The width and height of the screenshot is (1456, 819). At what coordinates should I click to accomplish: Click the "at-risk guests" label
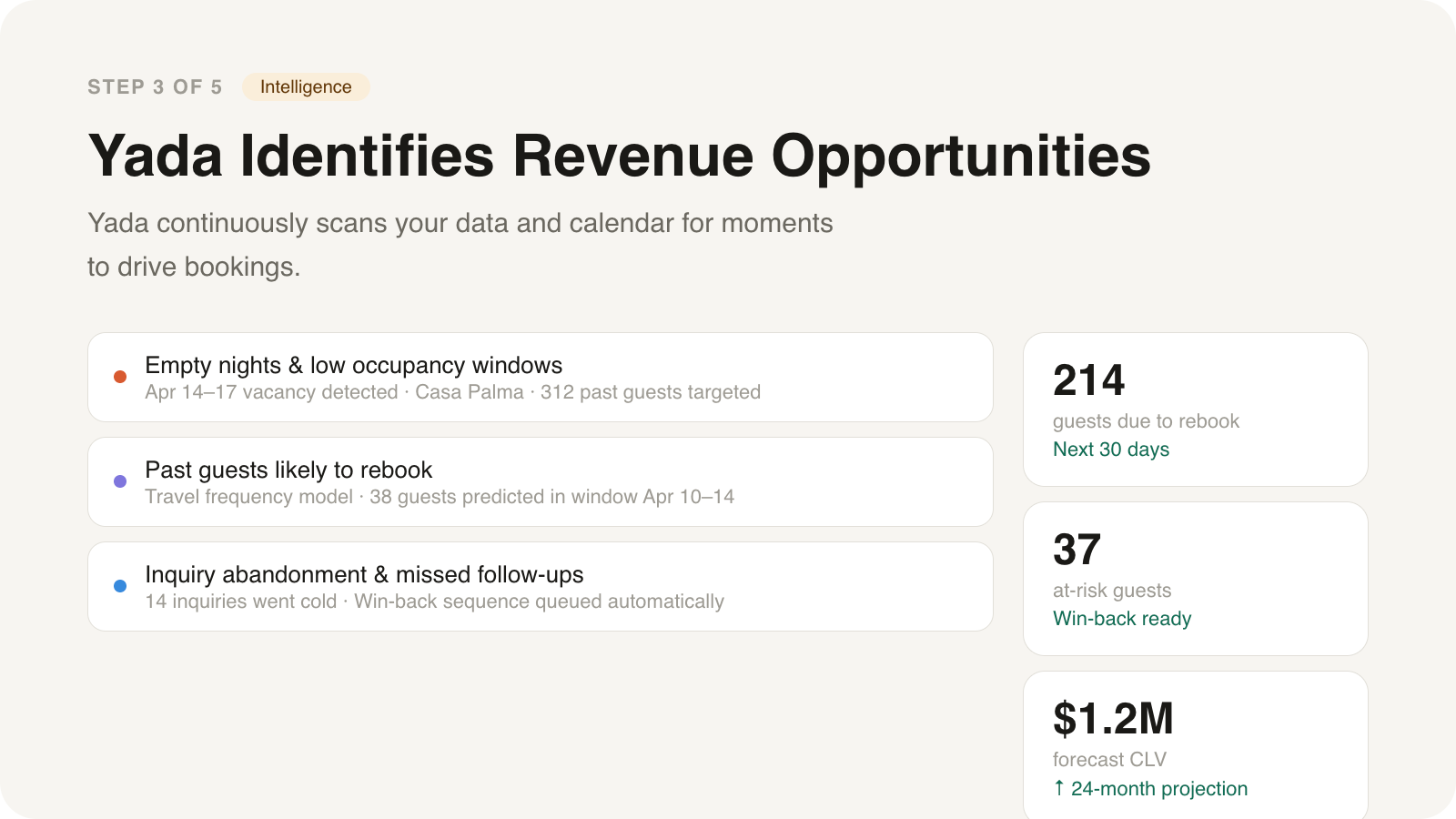[1112, 591]
